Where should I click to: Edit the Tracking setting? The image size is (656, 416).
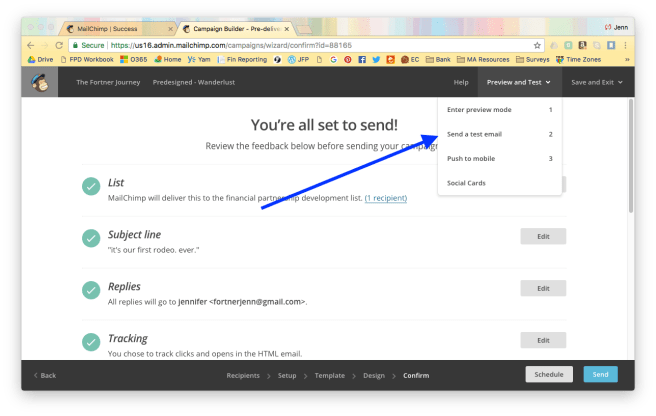543,340
